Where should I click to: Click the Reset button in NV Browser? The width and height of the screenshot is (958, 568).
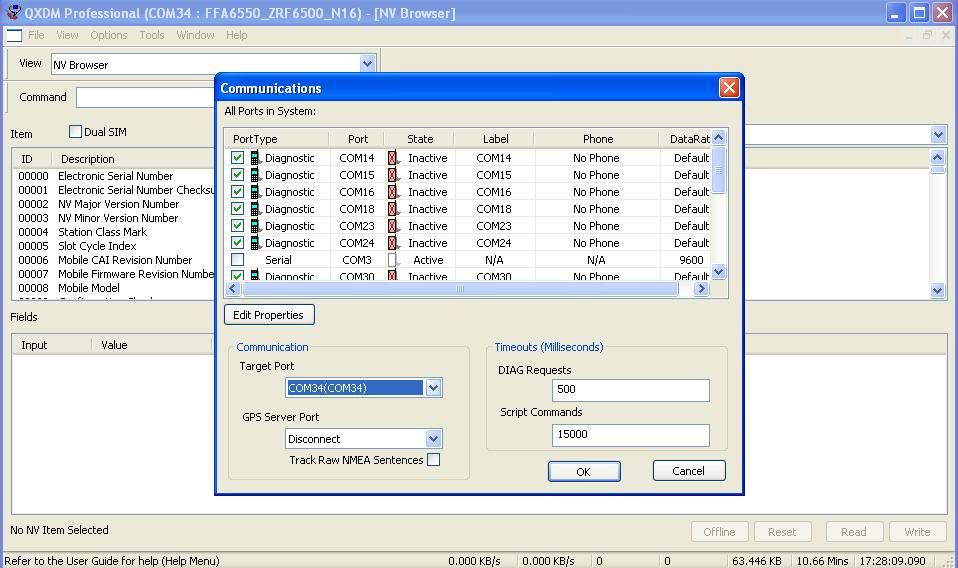[782, 531]
